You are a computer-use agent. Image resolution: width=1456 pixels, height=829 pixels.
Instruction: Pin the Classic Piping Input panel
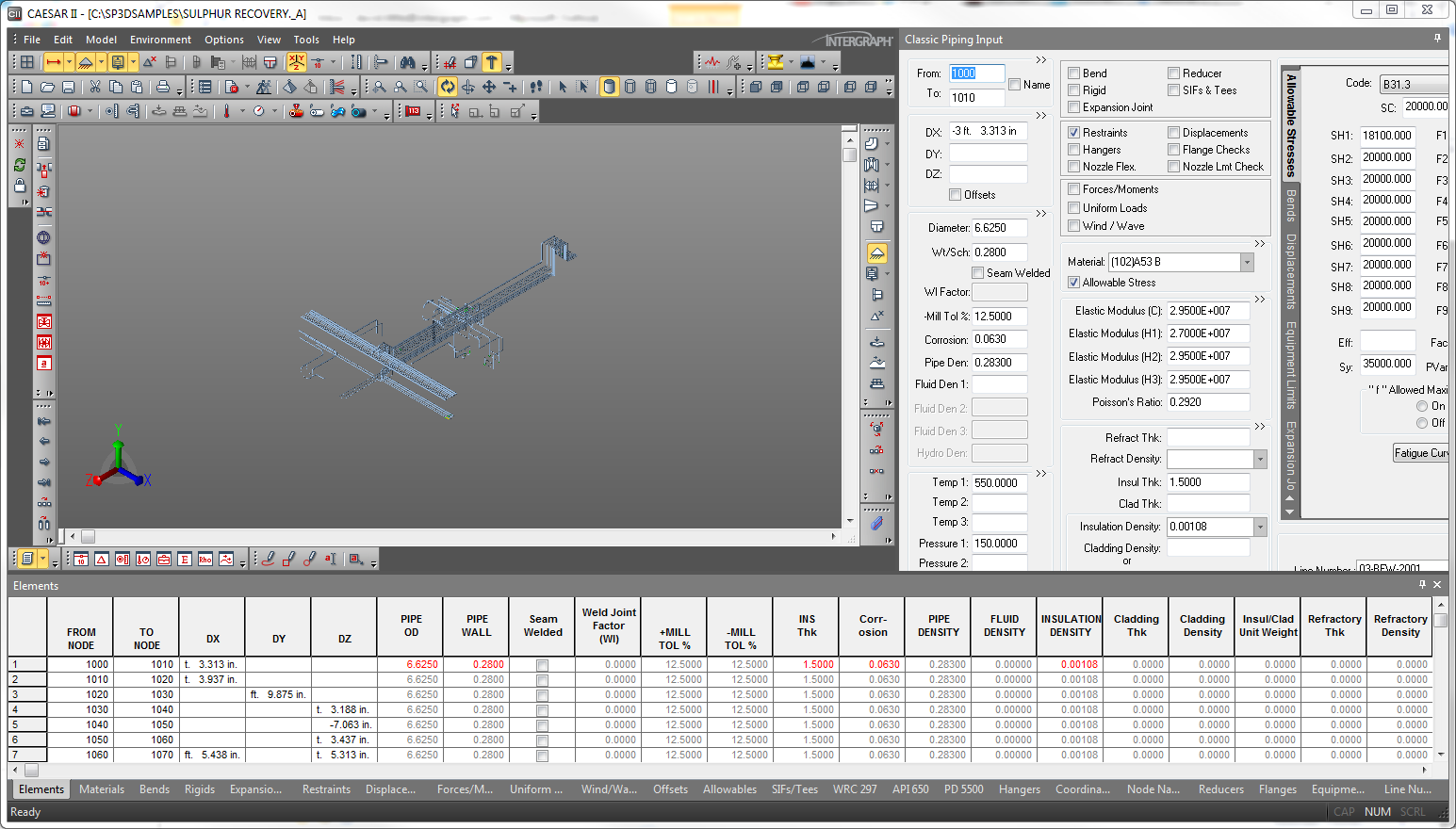tap(1437, 39)
